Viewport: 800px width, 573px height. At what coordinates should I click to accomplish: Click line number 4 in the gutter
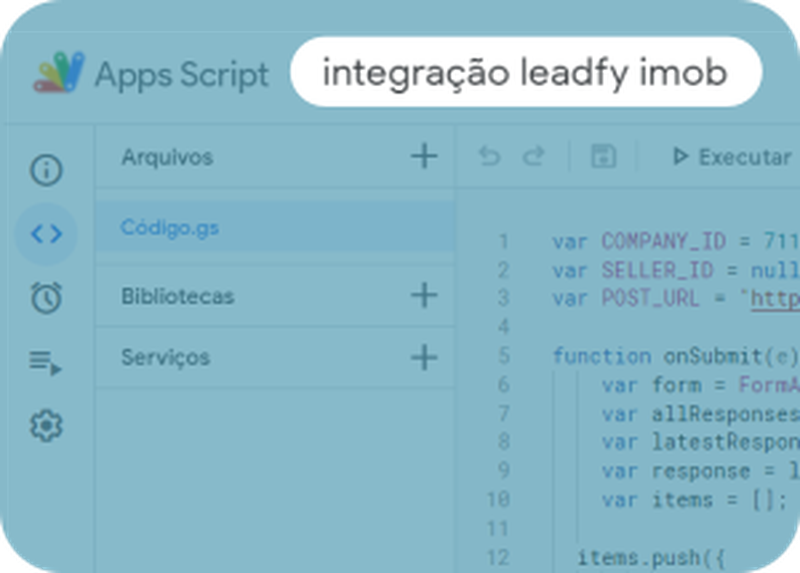coord(504,327)
